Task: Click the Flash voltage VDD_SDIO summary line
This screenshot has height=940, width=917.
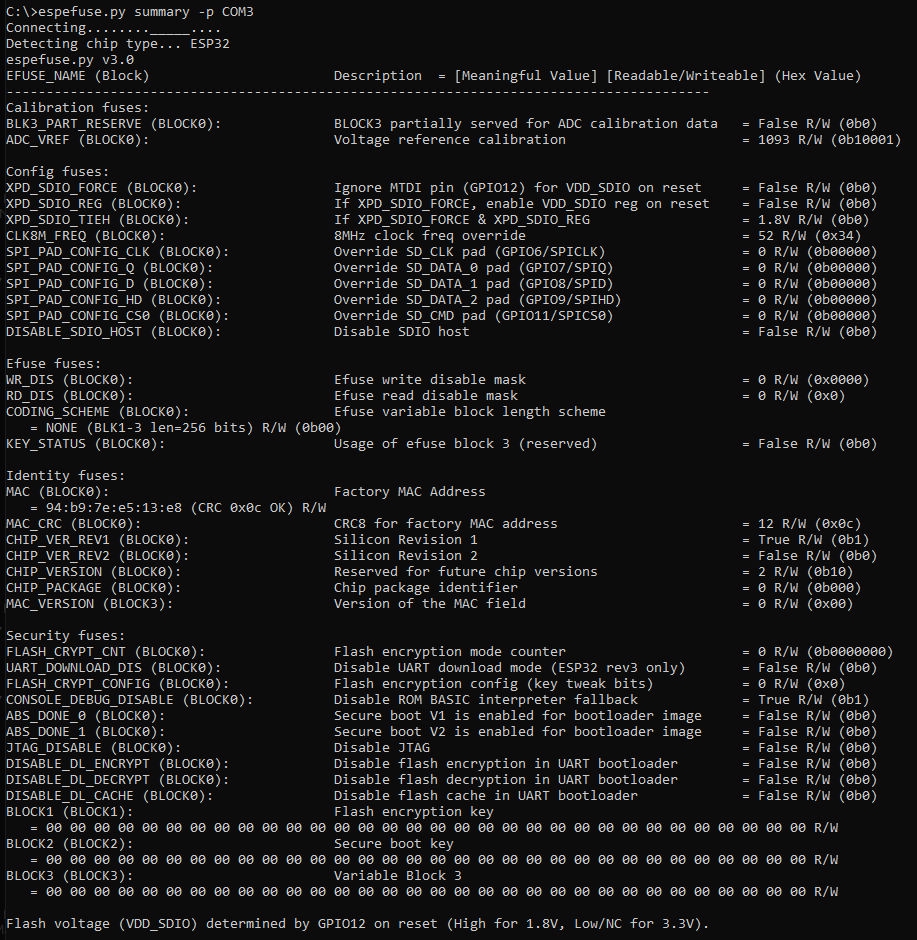Action: coord(357,924)
